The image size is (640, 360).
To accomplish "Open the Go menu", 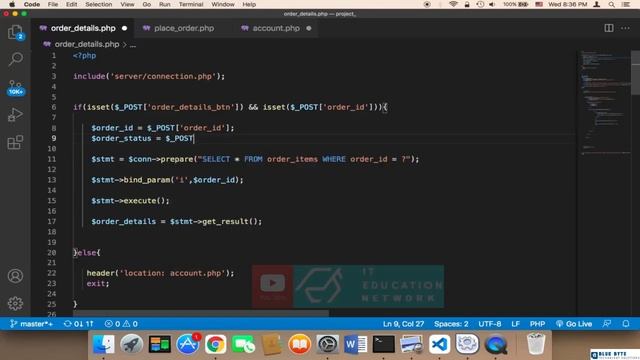I will [147, 4].
